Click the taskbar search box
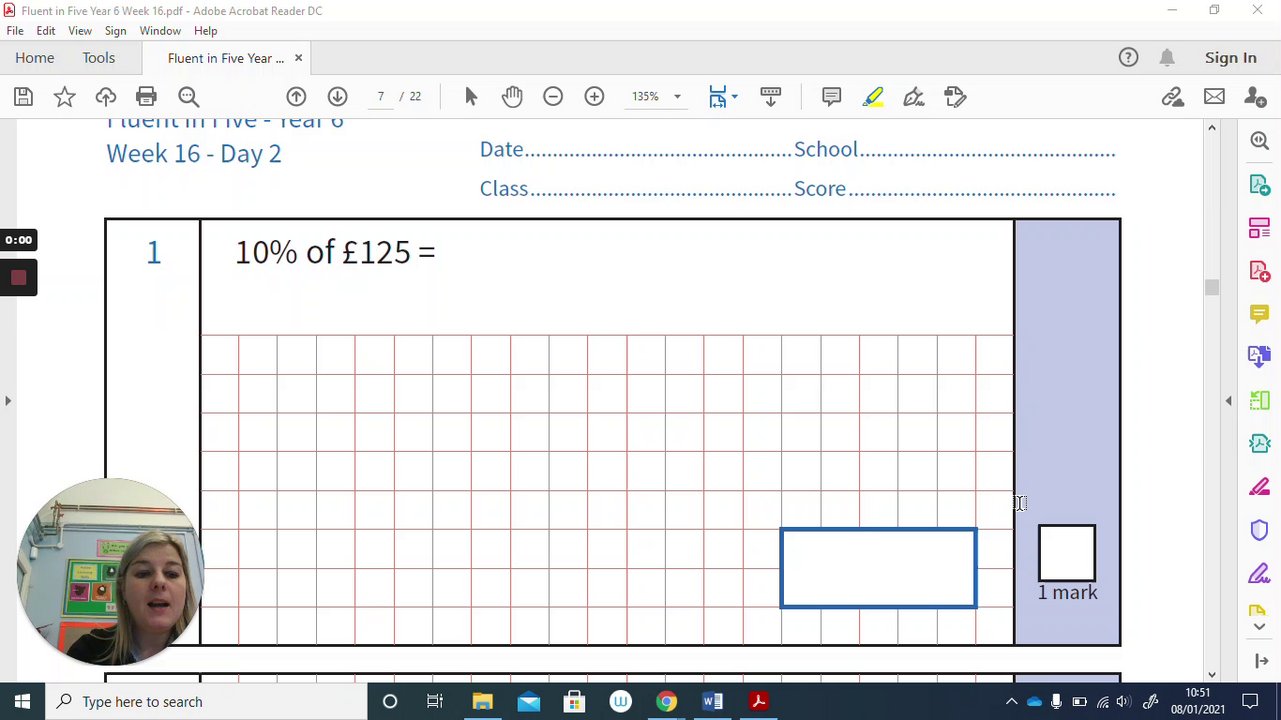The height and width of the screenshot is (720, 1281). (205, 702)
